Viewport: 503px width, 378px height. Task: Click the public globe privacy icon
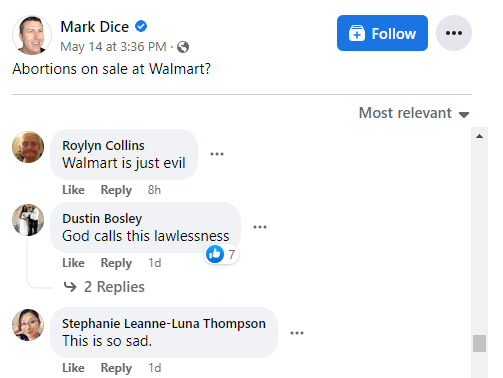click(x=183, y=47)
